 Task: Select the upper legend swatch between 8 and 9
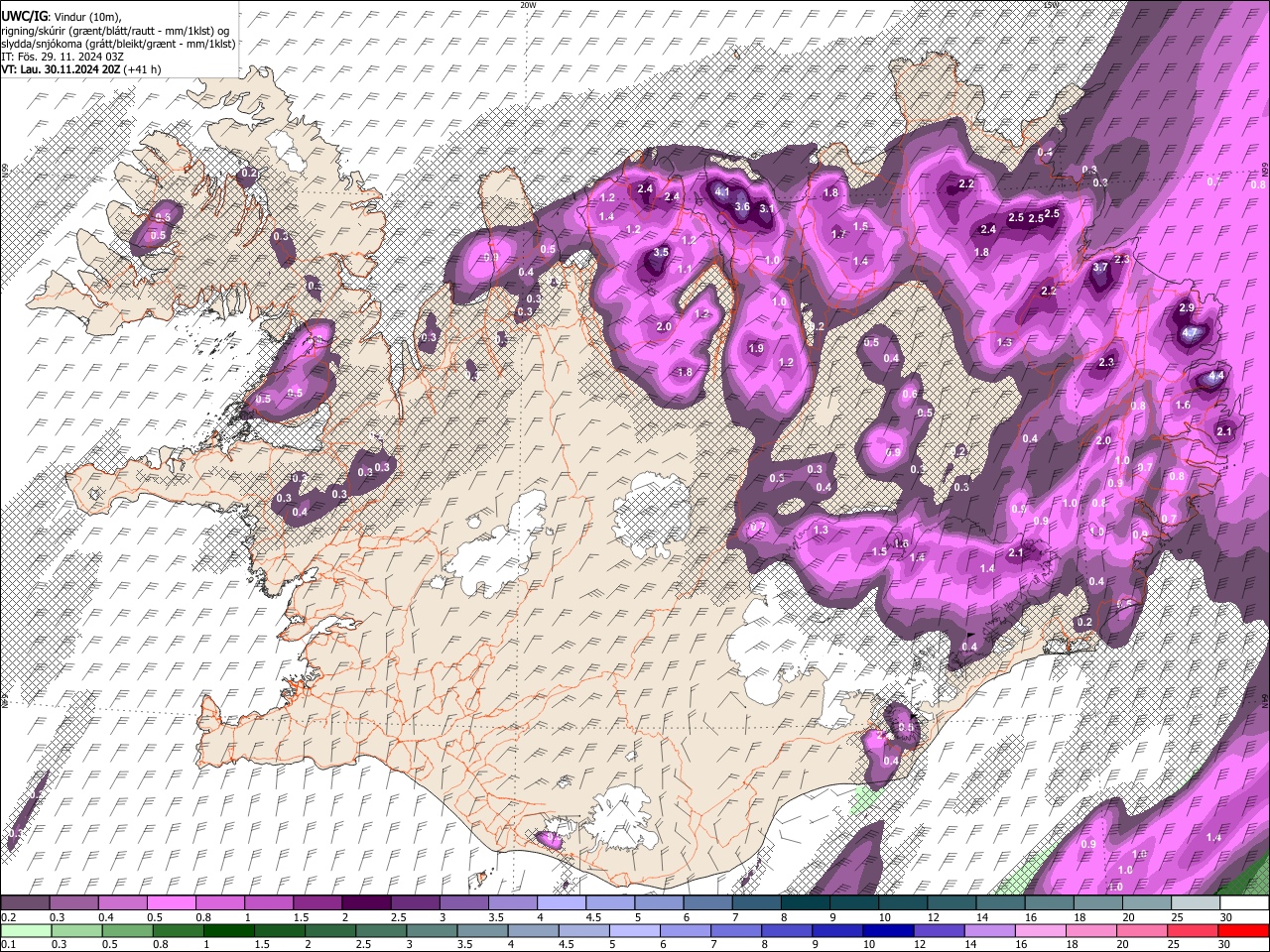[805, 902]
